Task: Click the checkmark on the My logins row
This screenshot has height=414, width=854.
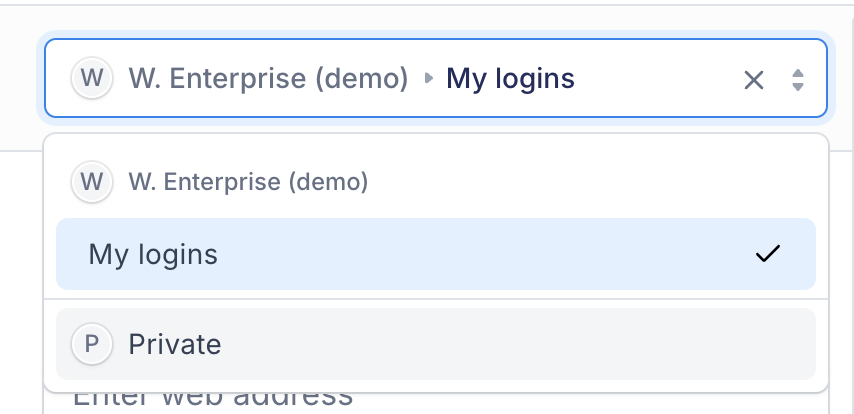Action: [768, 253]
